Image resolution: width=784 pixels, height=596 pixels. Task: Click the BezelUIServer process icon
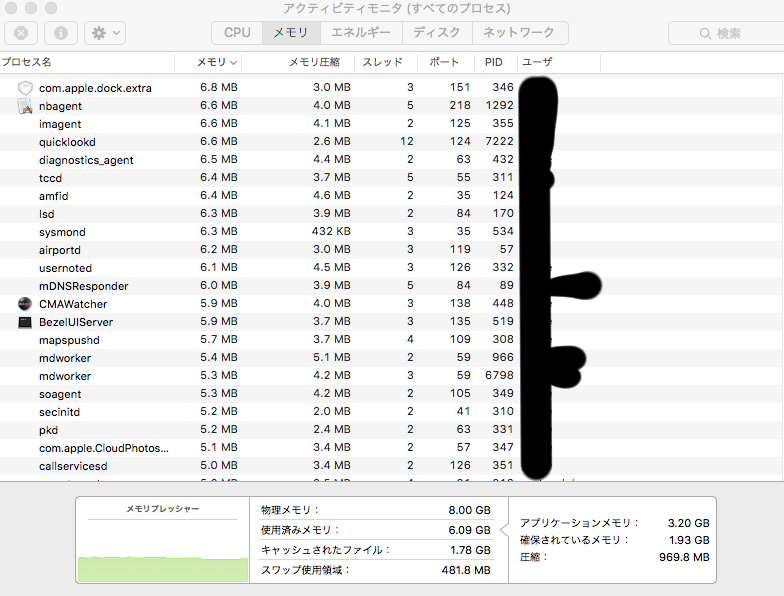coord(25,322)
